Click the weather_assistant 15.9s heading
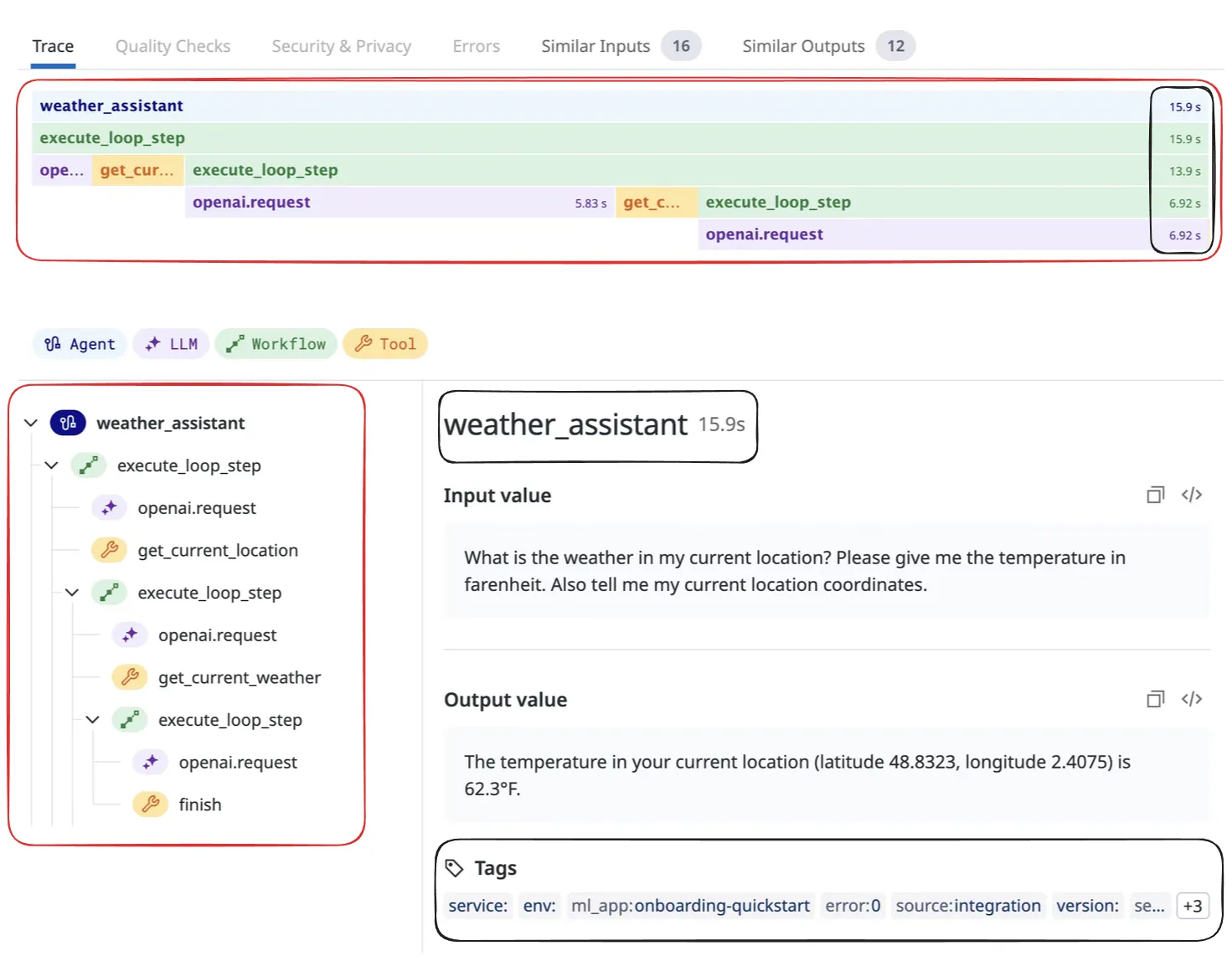The height and width of the screenshot is (961, 1232). point(595,425)
